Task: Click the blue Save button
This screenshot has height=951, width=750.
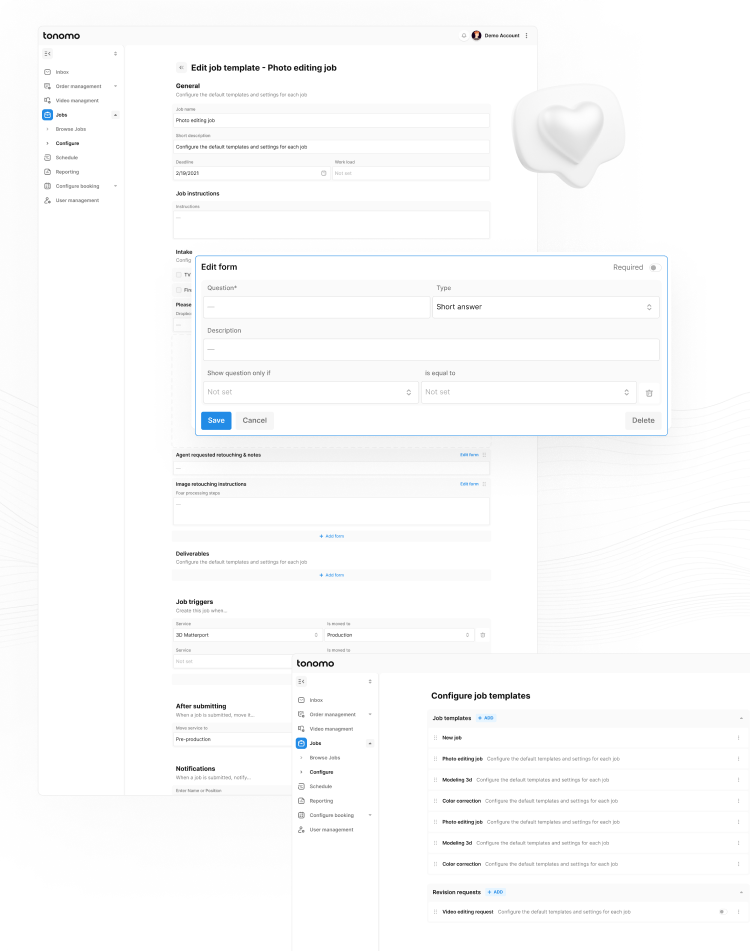Action: click(x=216, y=420)
